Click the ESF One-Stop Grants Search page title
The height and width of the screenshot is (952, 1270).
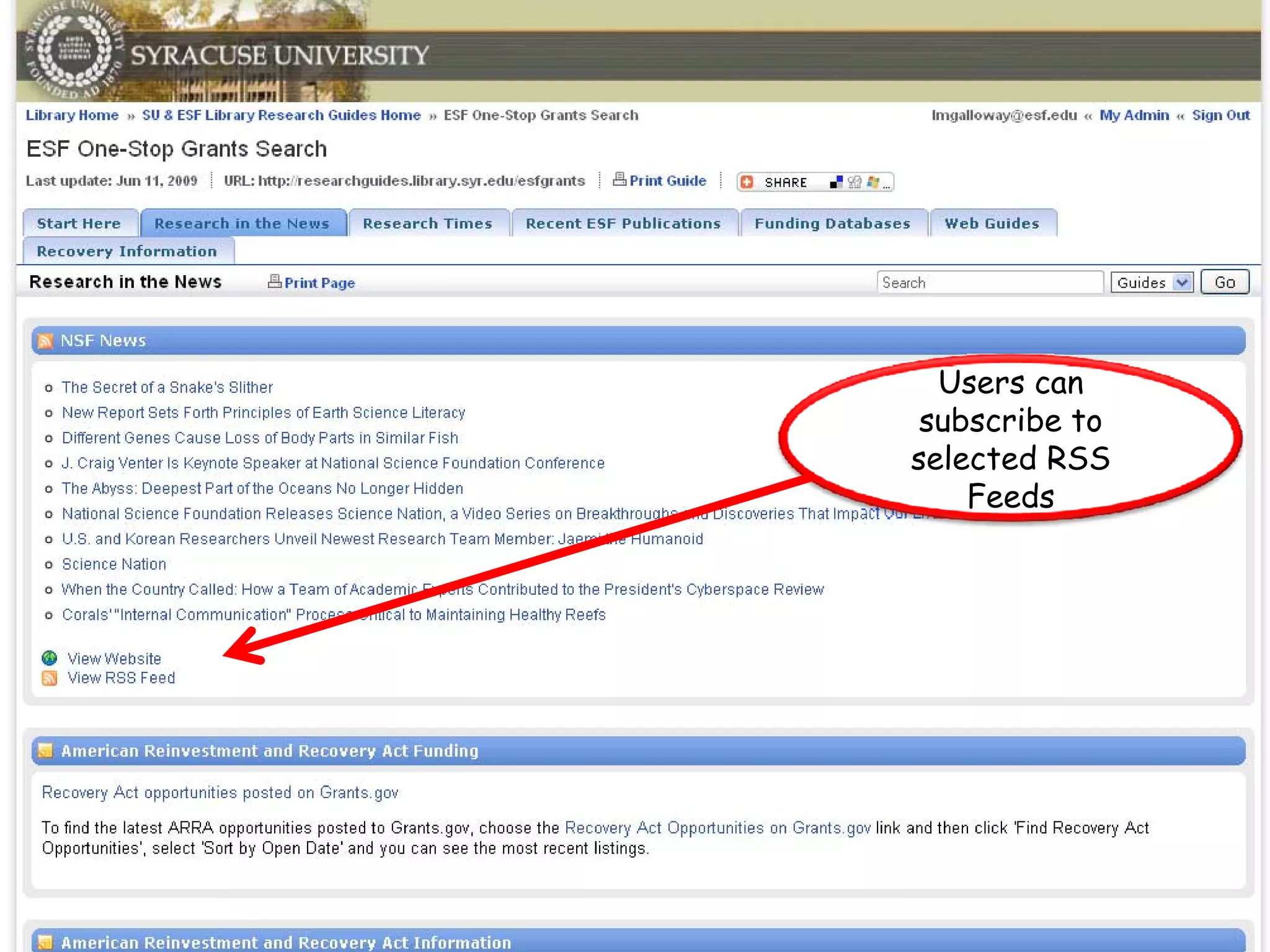click(x=177, y=149)
